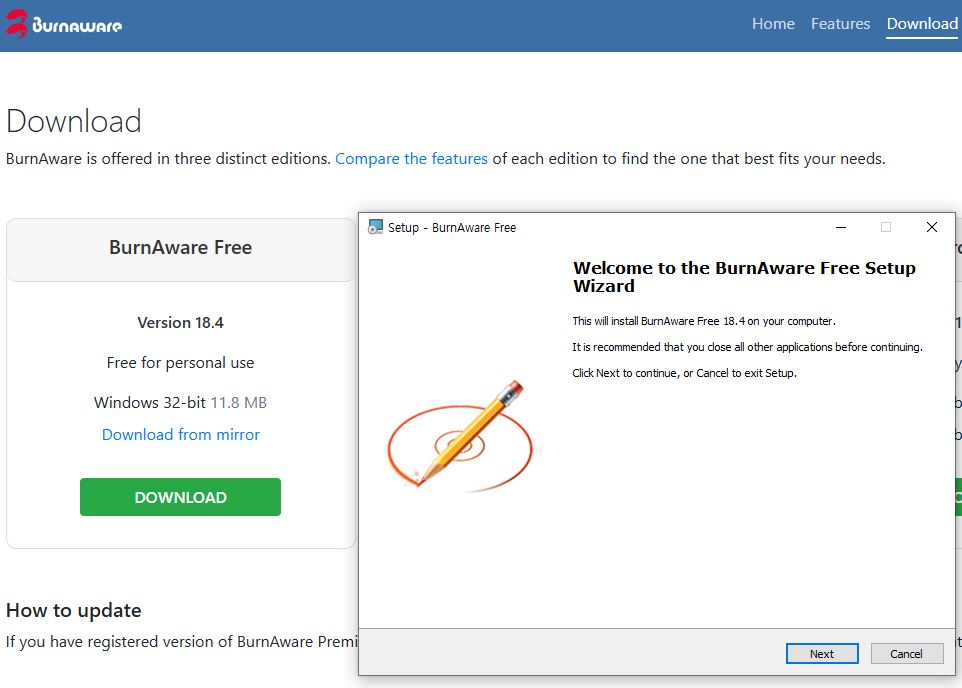Click the 'BurnAware Free' card heading

pyautogui.click(x=180, y=247)
